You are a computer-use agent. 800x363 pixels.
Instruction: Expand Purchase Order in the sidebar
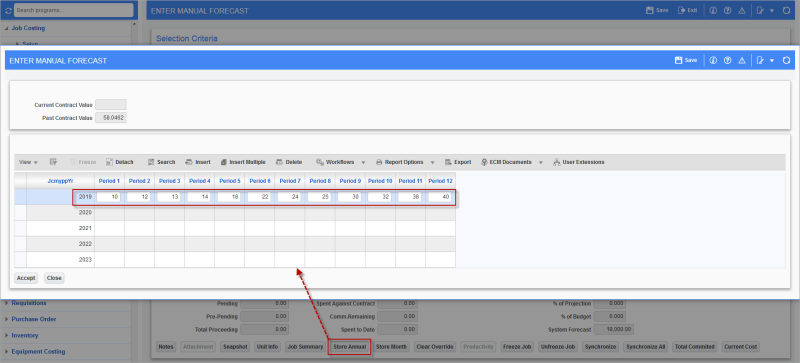pos(7,319)
